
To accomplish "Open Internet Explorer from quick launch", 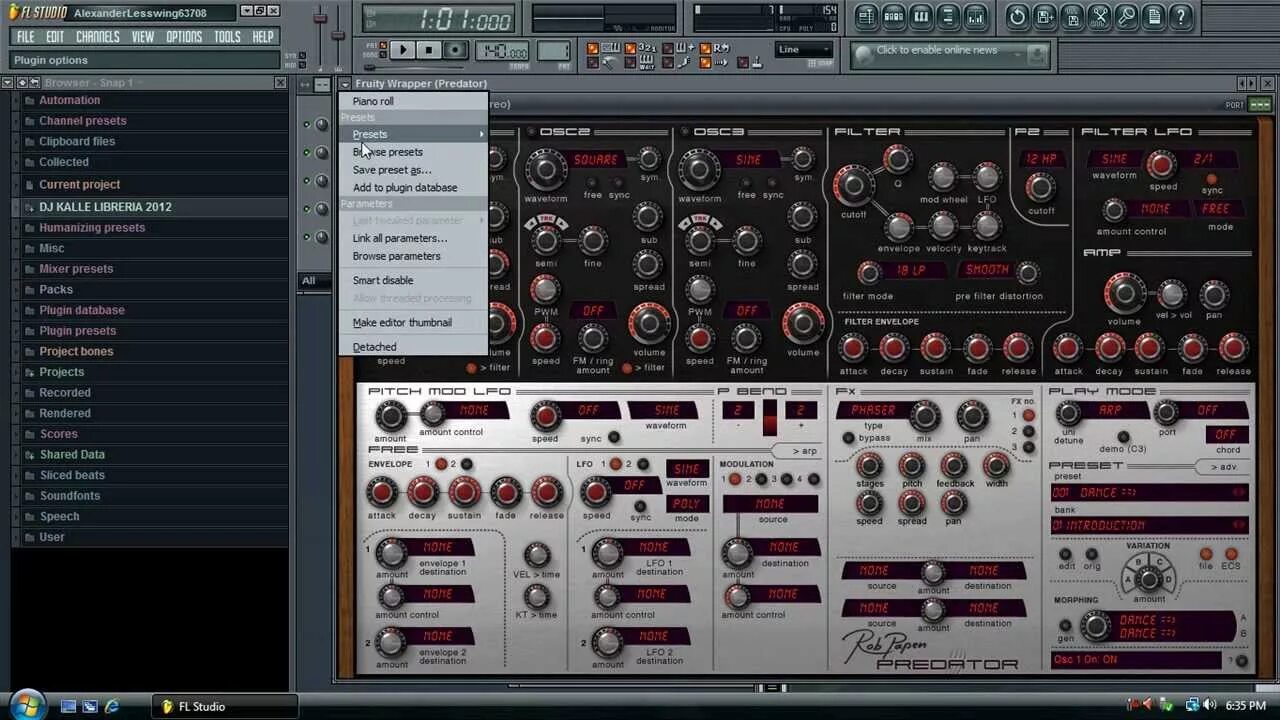I will (x=112, y=706).
